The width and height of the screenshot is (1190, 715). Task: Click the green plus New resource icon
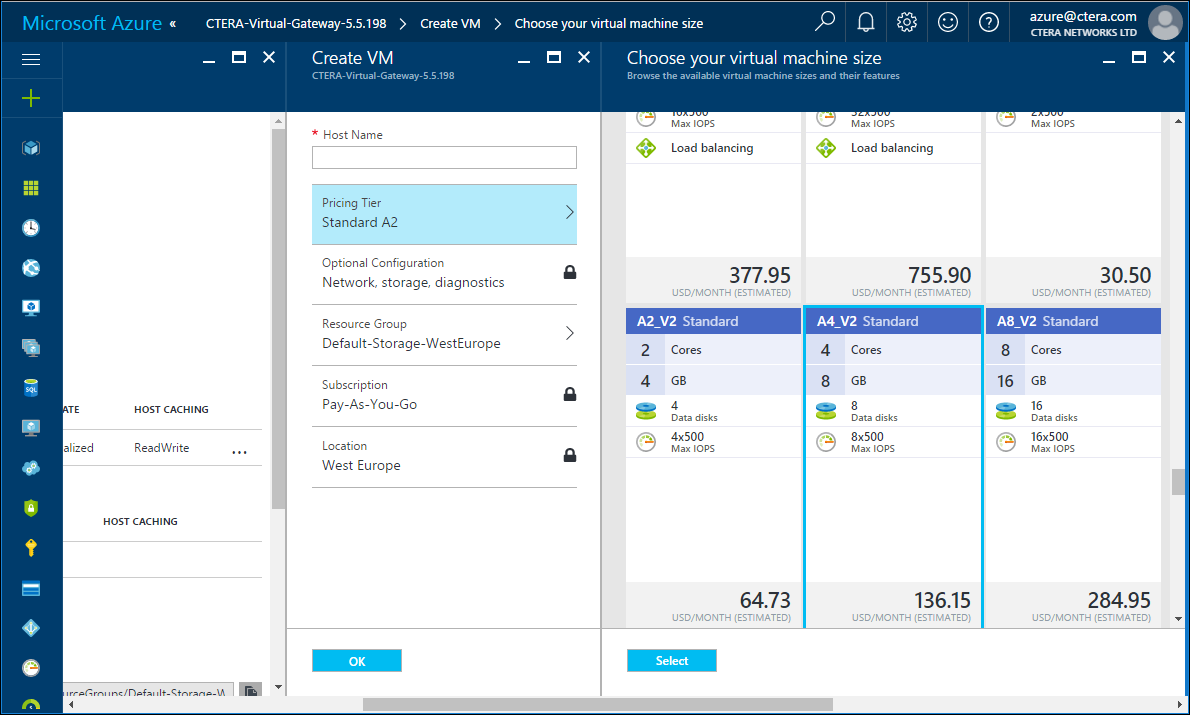pos(31,98)
